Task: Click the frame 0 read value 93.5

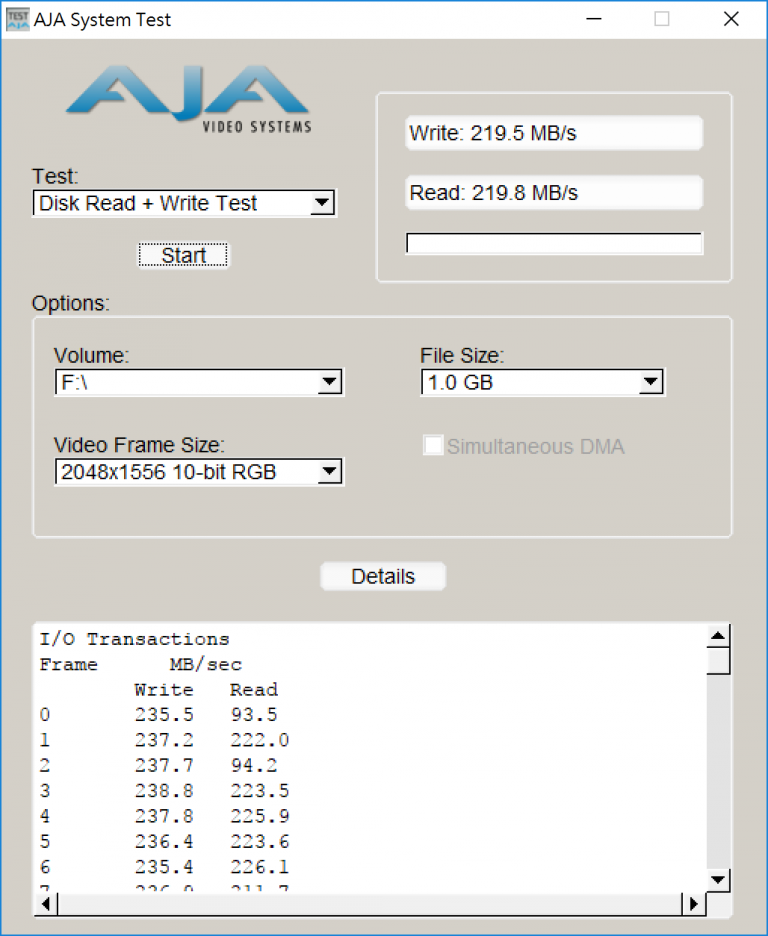Action: [254, 715]
